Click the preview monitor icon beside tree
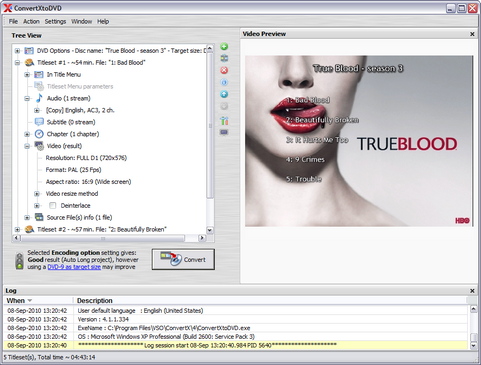This screenshot has height=365, width=481. (x=224, y=132)
